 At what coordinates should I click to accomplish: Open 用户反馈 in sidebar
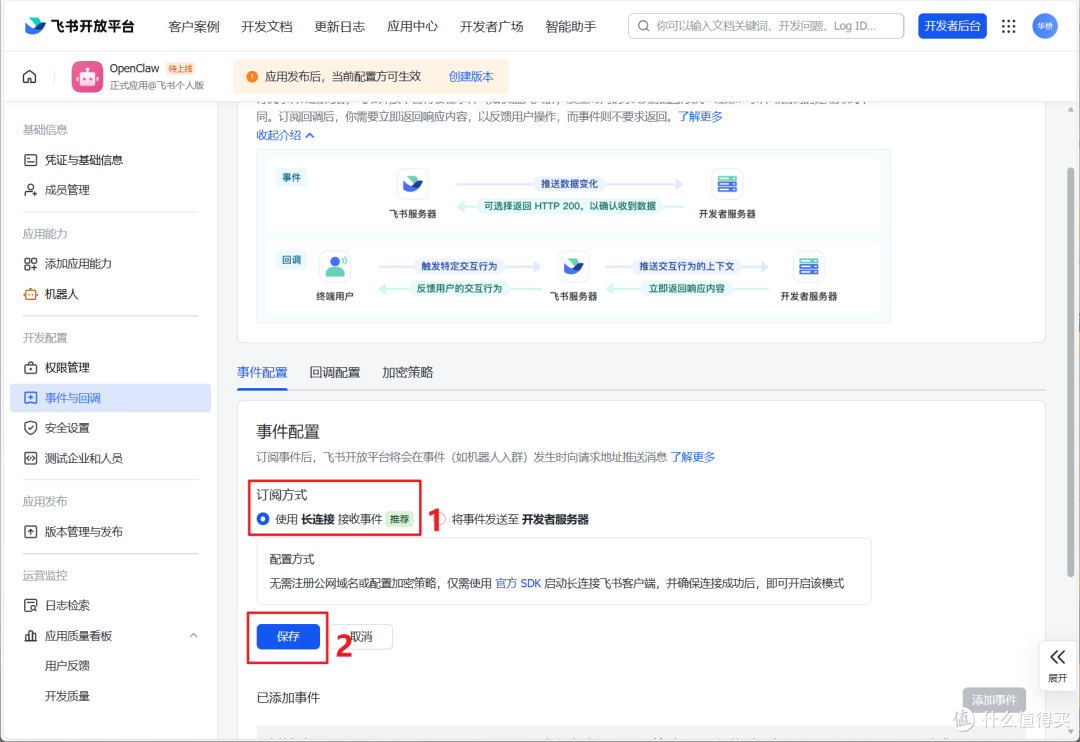67,666
